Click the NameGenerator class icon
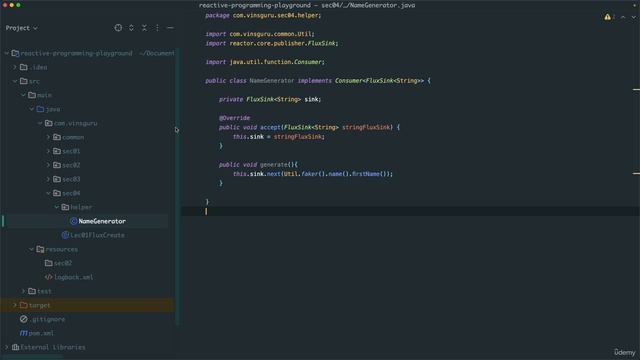Image resolution: width=640 pixels, height=360 pixels. [73, 221]
